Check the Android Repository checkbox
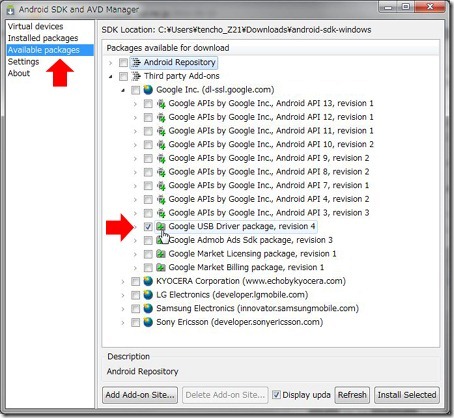454x418 pixels. (x=123, y=62)
